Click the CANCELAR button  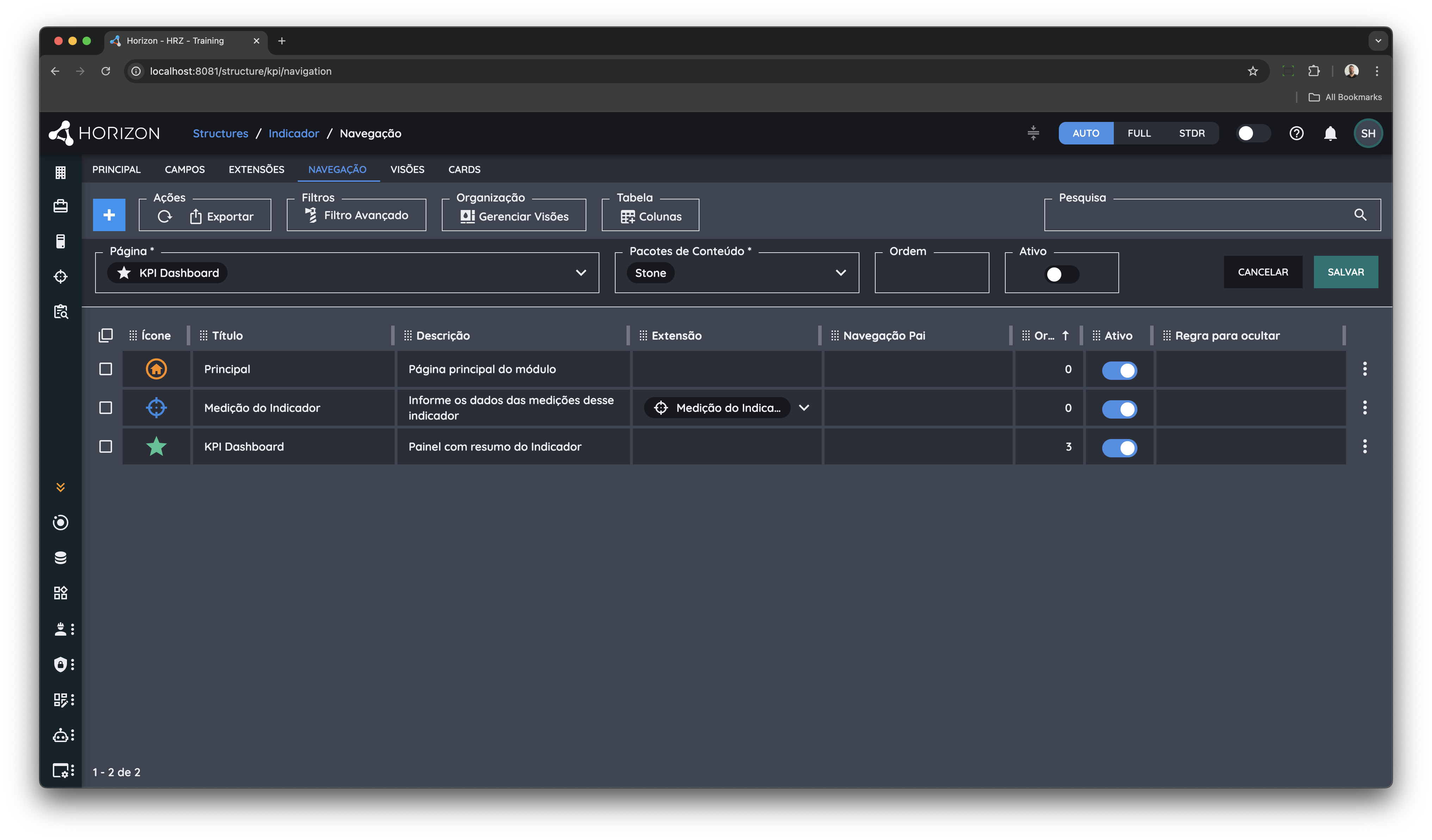point(1263,272)
